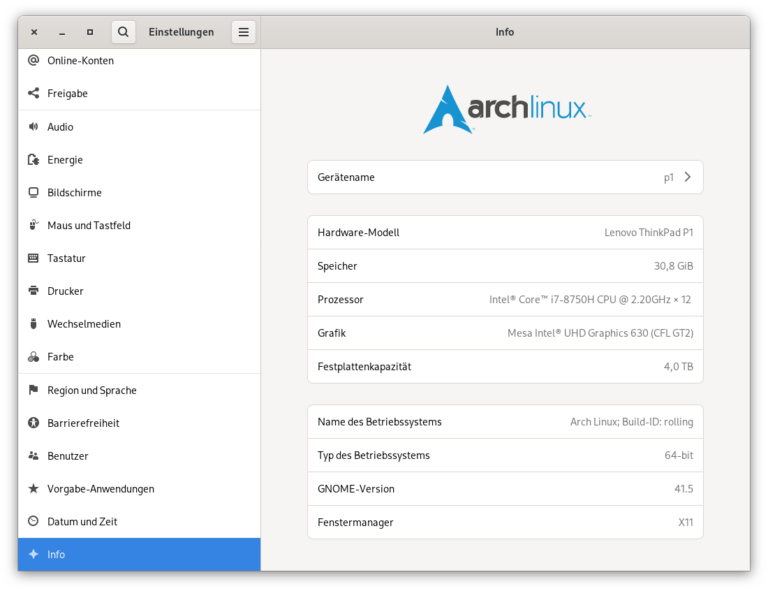Open Region und Sprache settings
This screenshot has width=768, height=591.
(139, 390)
